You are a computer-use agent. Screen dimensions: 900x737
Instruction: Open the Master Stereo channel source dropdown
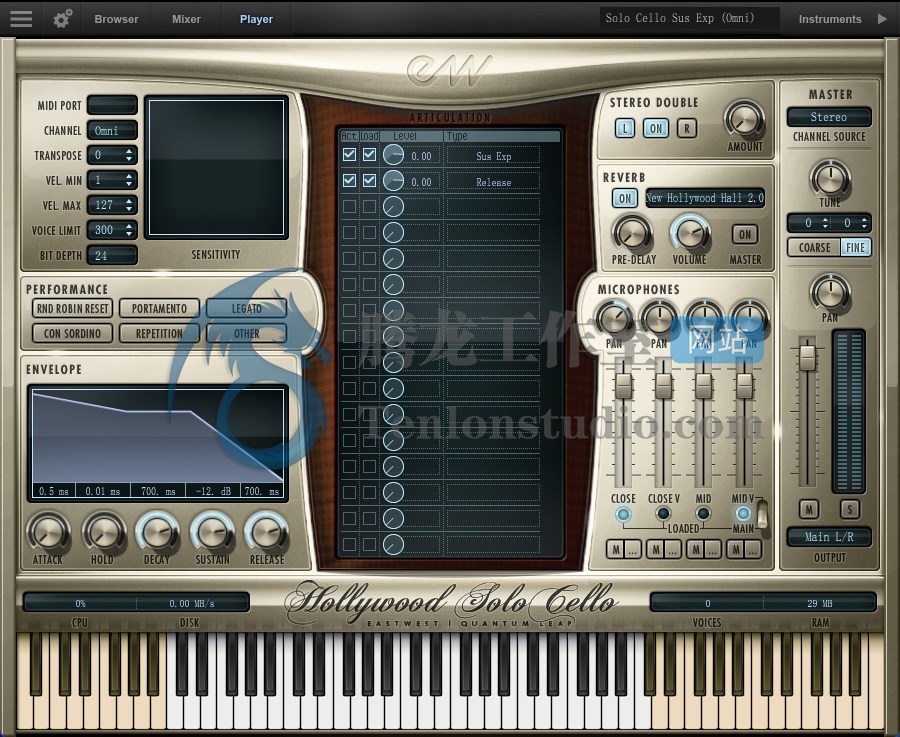[829, 117]
